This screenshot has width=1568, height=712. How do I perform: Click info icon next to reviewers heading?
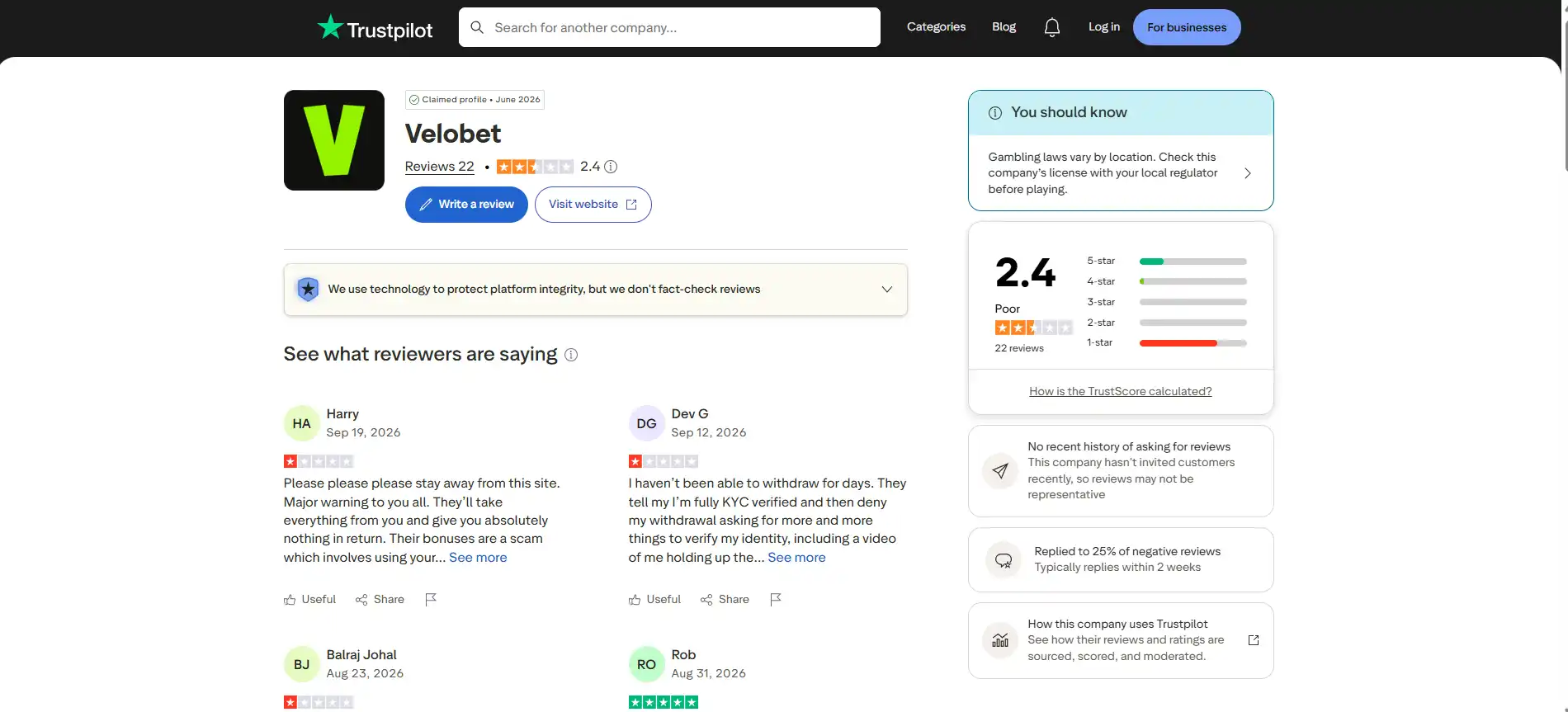[x=571, y=355]
